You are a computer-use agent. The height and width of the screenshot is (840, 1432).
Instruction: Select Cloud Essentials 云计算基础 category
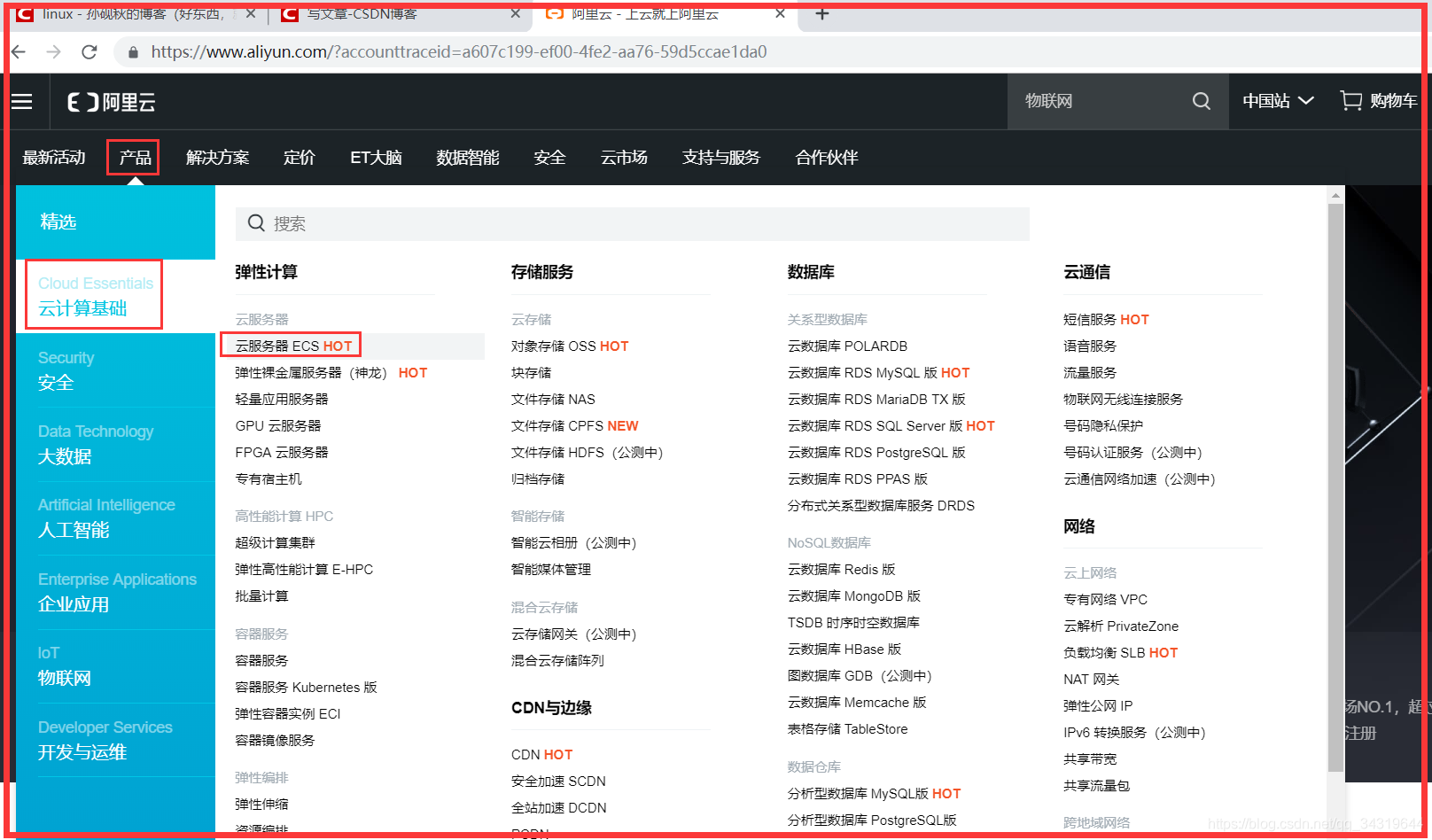(x=115, y=296)
